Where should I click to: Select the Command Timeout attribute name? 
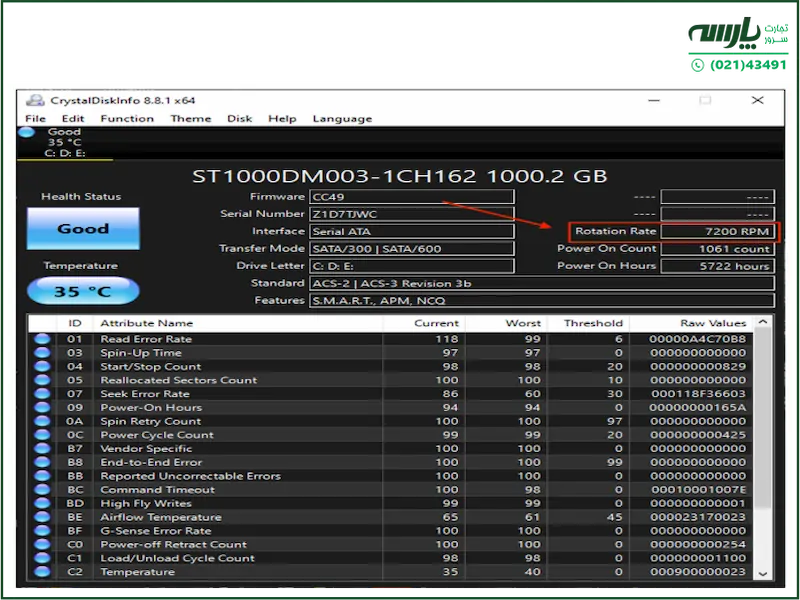point(158,490)
